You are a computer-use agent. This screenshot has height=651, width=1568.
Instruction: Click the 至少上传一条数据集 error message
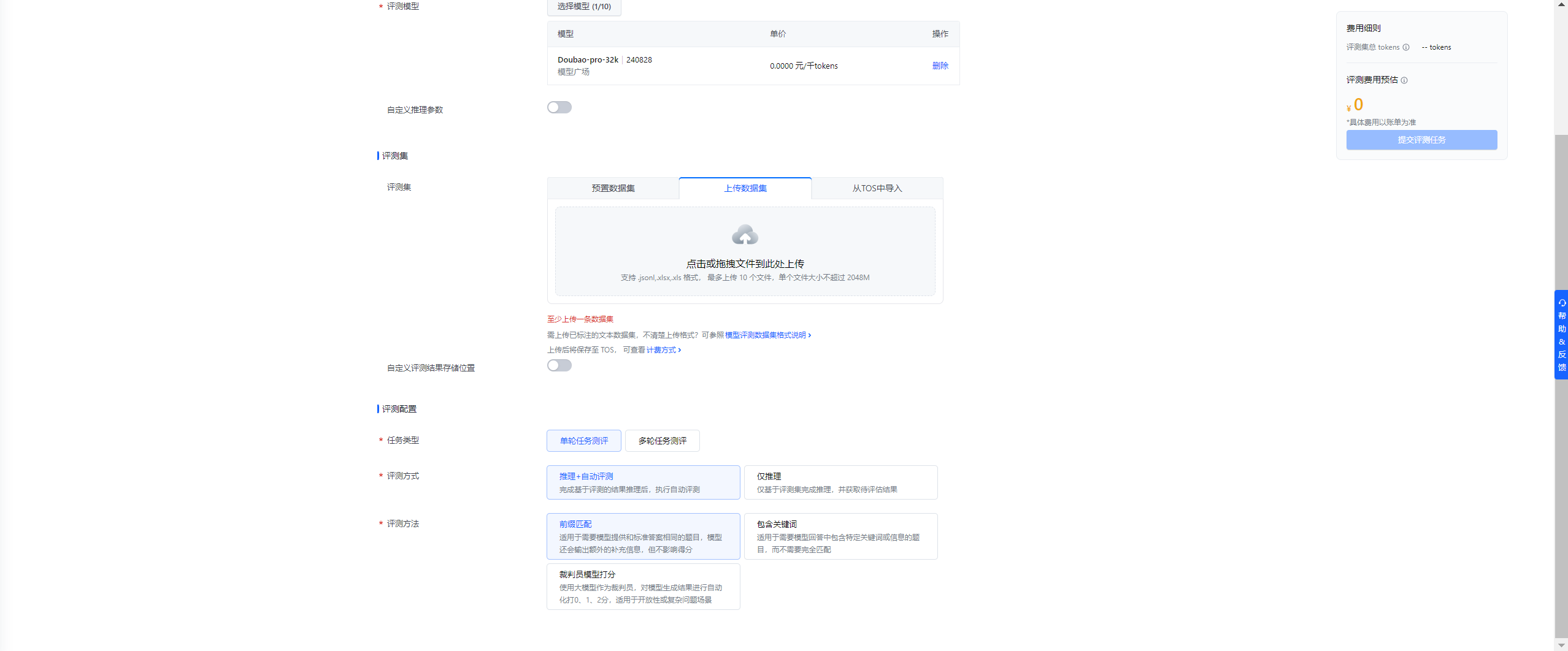coord(580,319)
